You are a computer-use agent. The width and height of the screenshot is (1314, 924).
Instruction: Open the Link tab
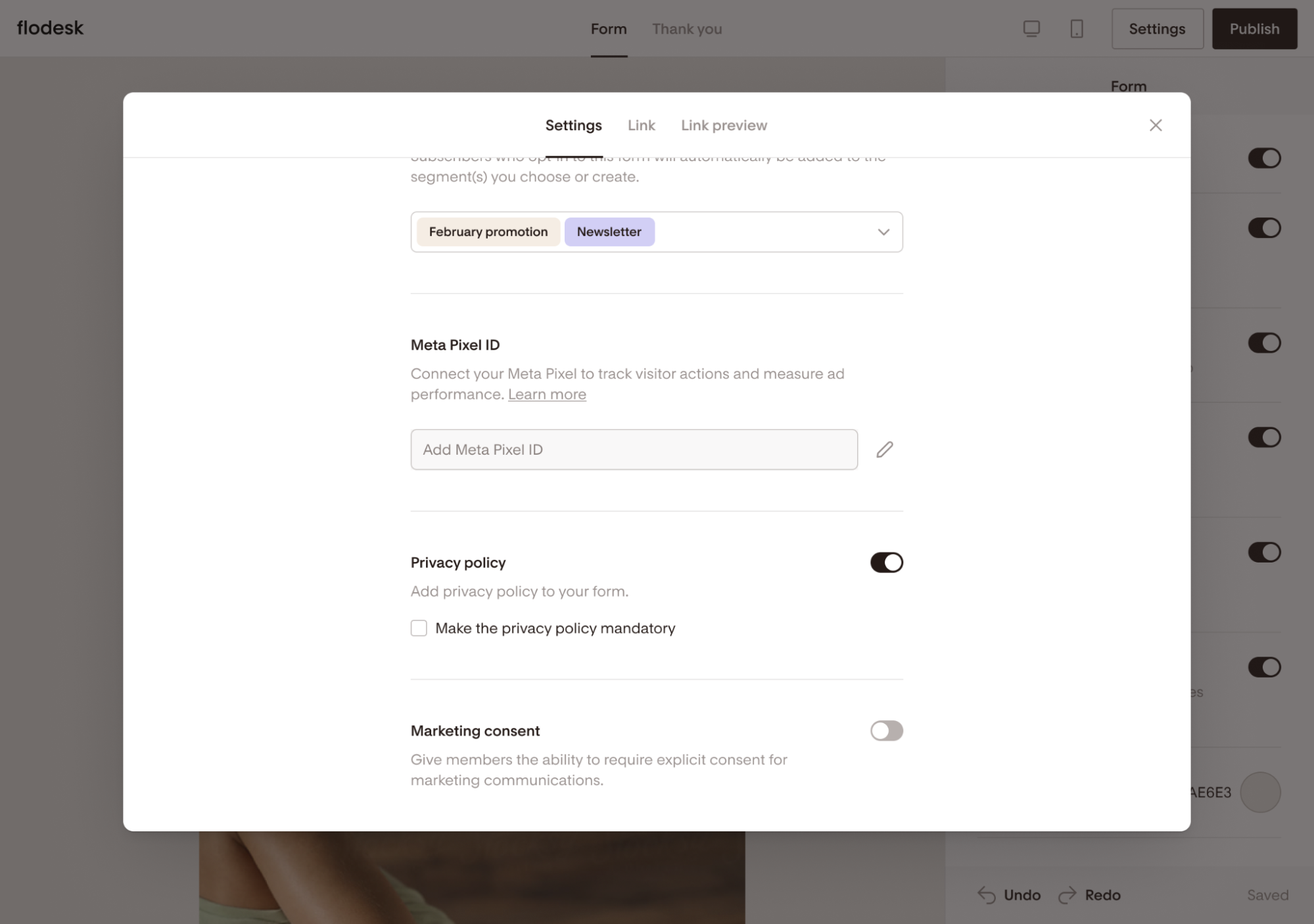[x=641, y=126]
